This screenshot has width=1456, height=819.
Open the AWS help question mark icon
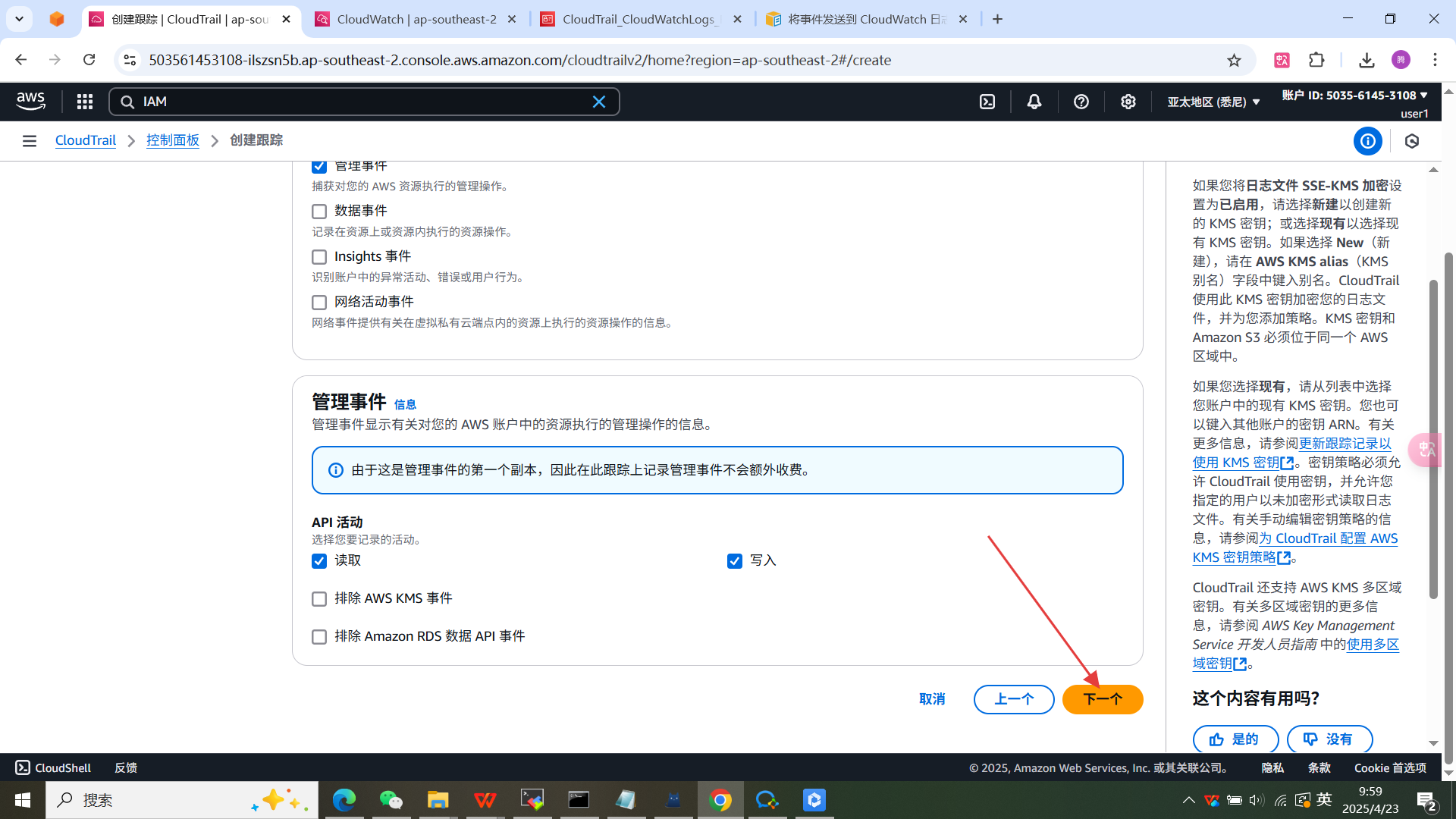[1081, 102]
